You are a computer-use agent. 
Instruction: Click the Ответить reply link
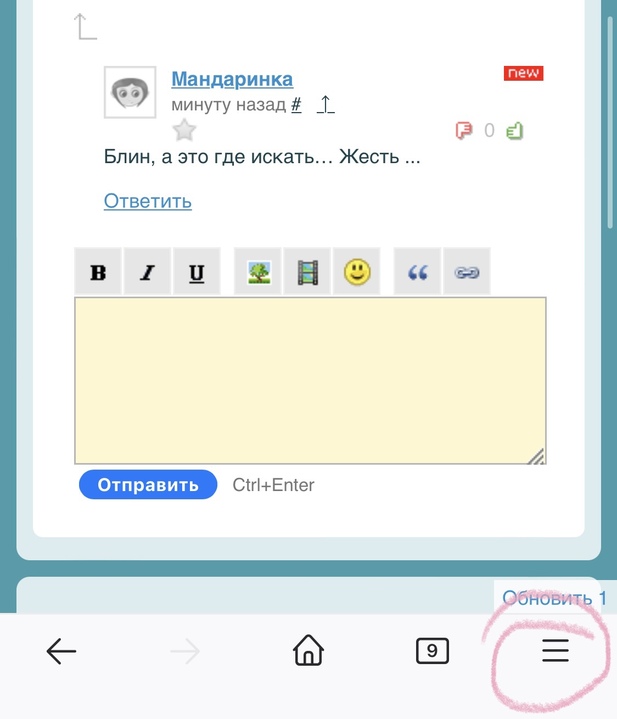point(148,201)
